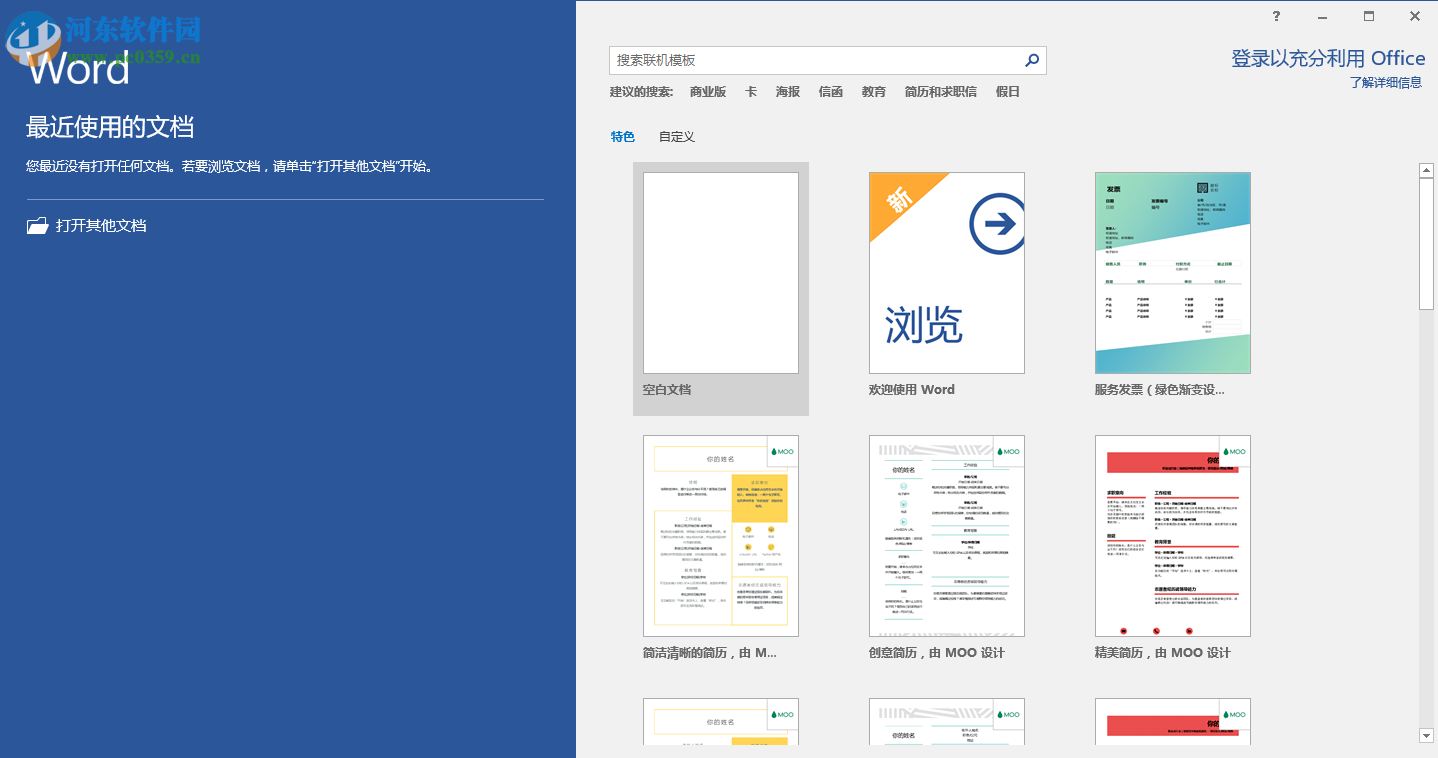Click 登录以充分利用 Office sign-in link

(1327, 58)
